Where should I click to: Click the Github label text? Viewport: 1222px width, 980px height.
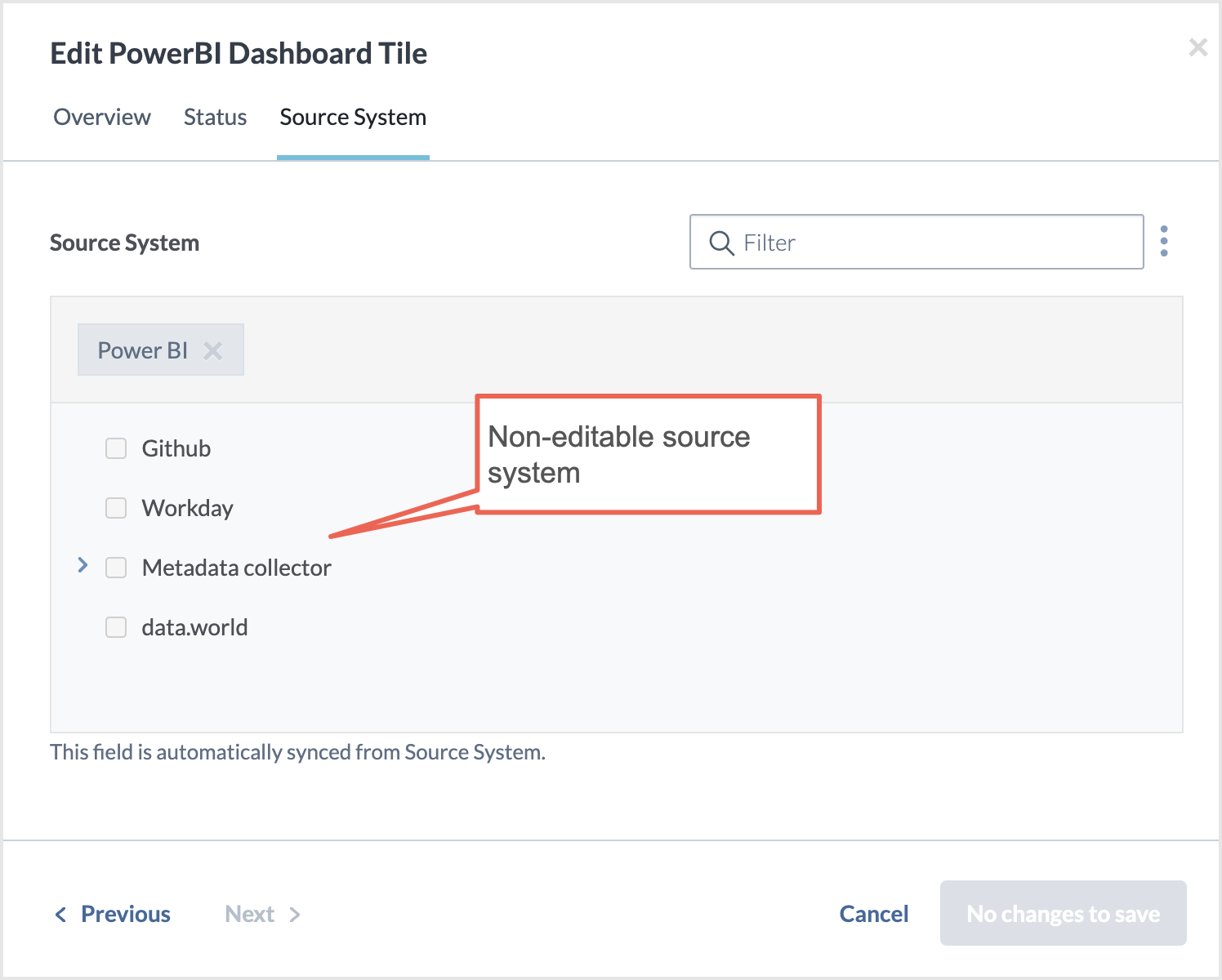point(176,448)
